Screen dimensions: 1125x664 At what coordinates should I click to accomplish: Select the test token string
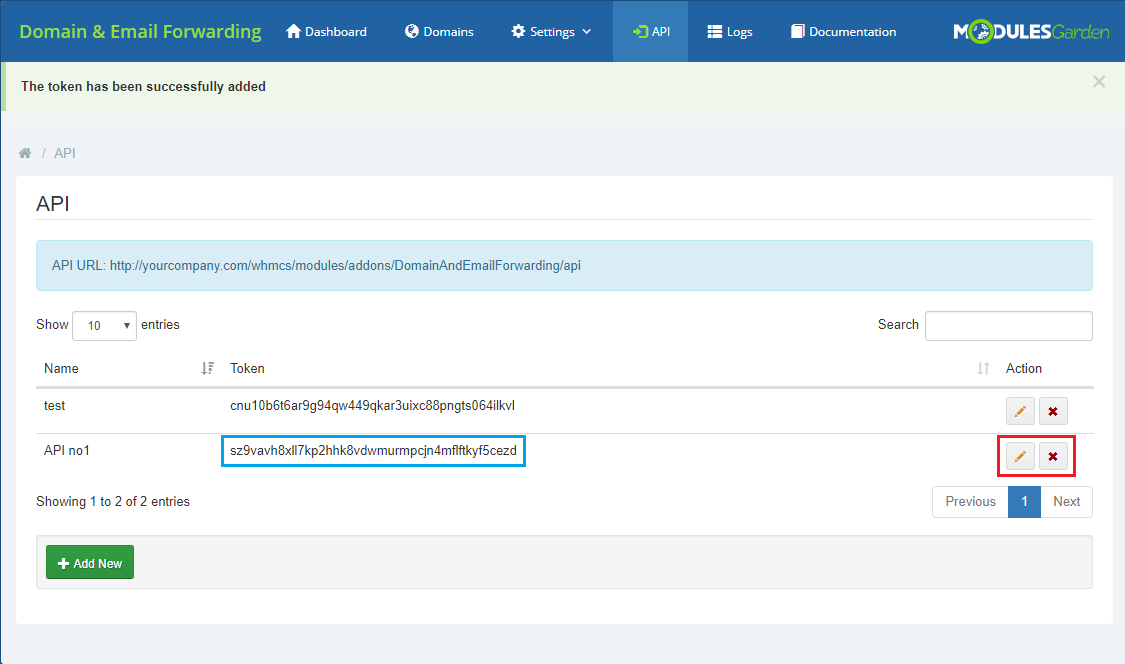(372, 406)
